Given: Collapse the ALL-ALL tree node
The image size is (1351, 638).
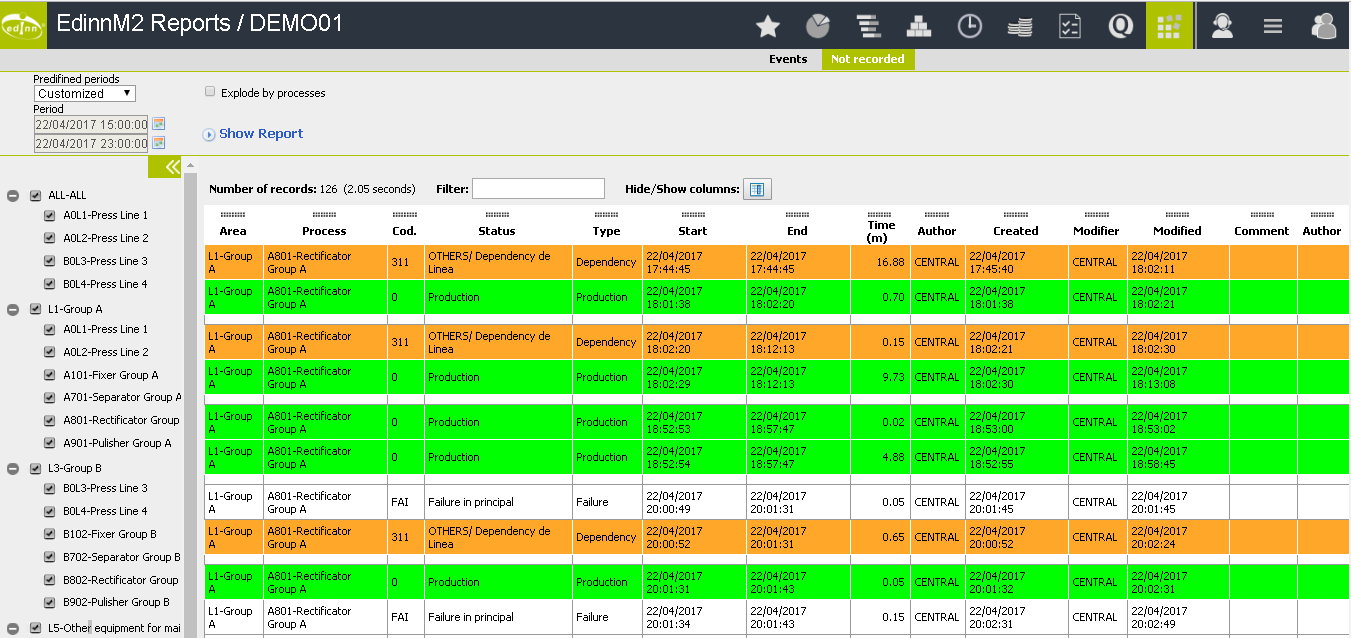Looking at the screenshot, I should coord(14,196).
